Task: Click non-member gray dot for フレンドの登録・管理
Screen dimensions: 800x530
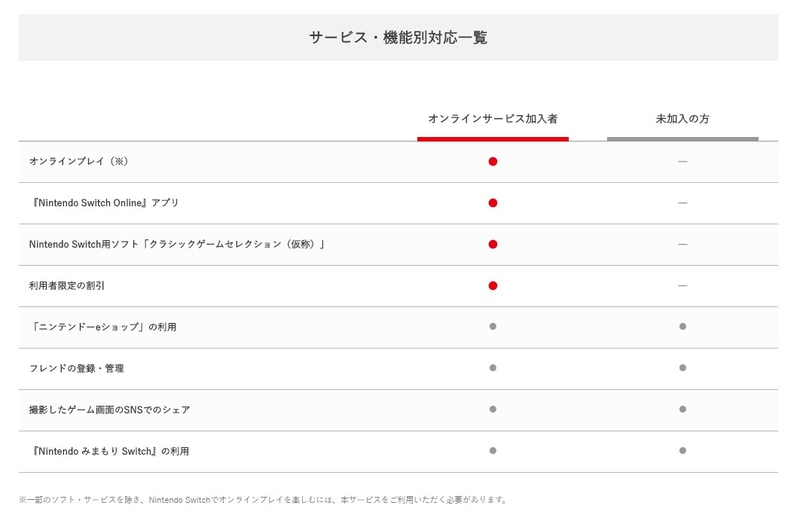Action: [682, 368]
